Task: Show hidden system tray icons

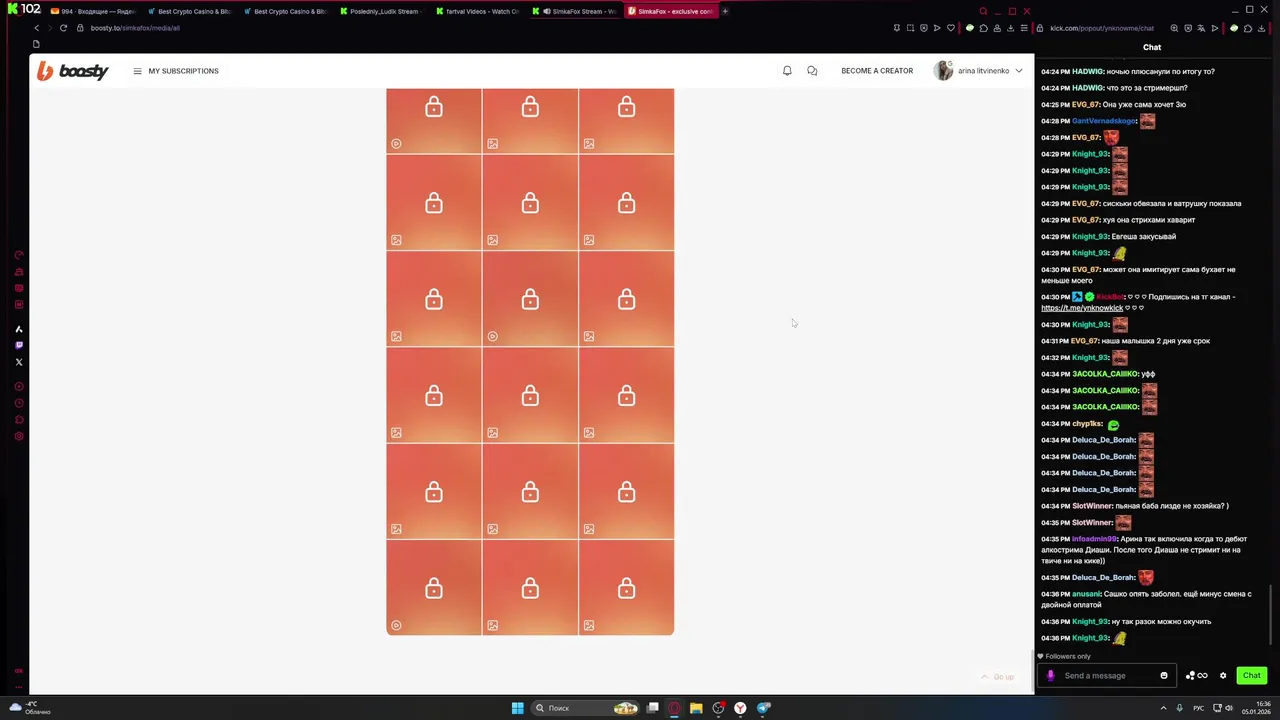Action: 1165,708
